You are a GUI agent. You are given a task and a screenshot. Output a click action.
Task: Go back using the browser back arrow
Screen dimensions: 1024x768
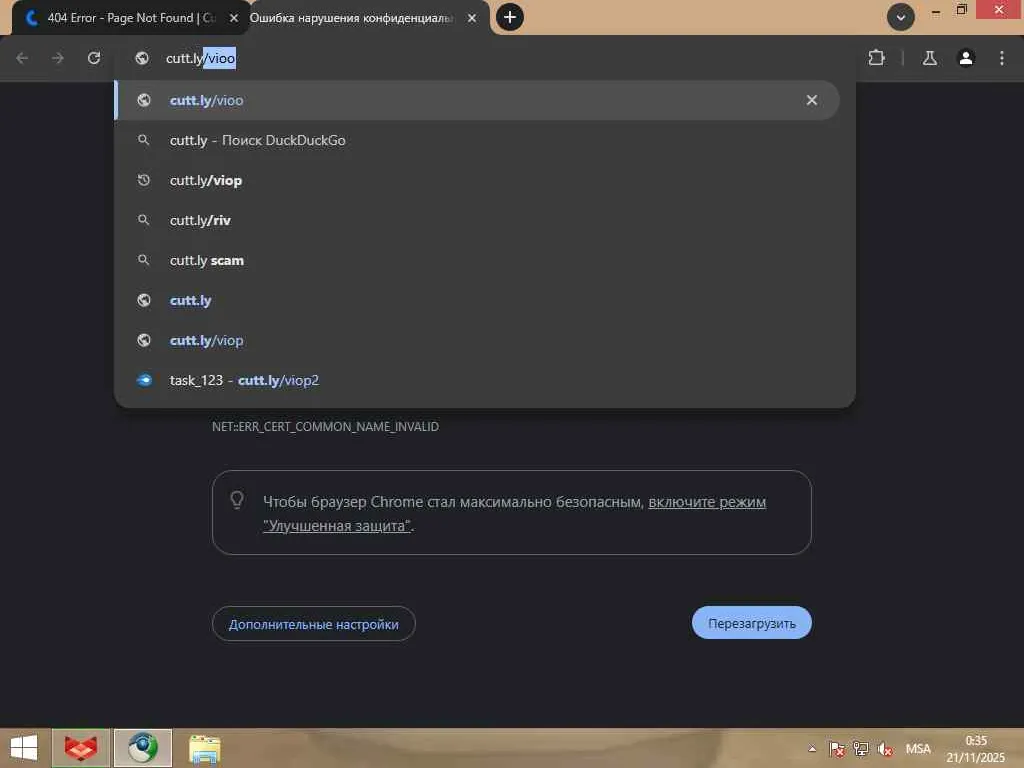click(x=22, y=58)
